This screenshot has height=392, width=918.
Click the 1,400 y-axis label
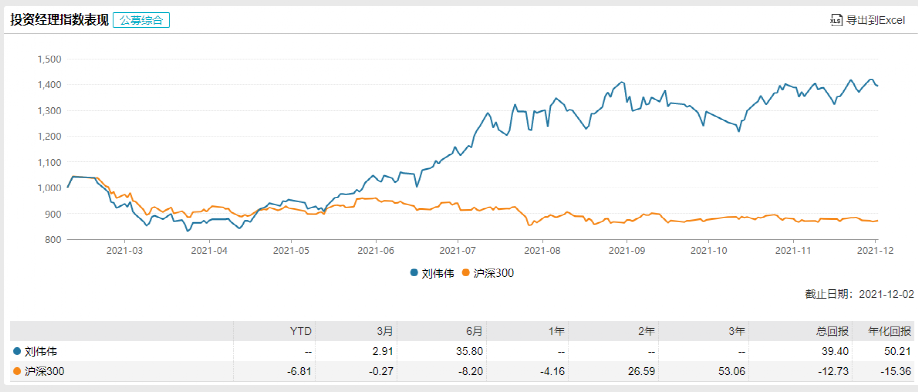49,85
